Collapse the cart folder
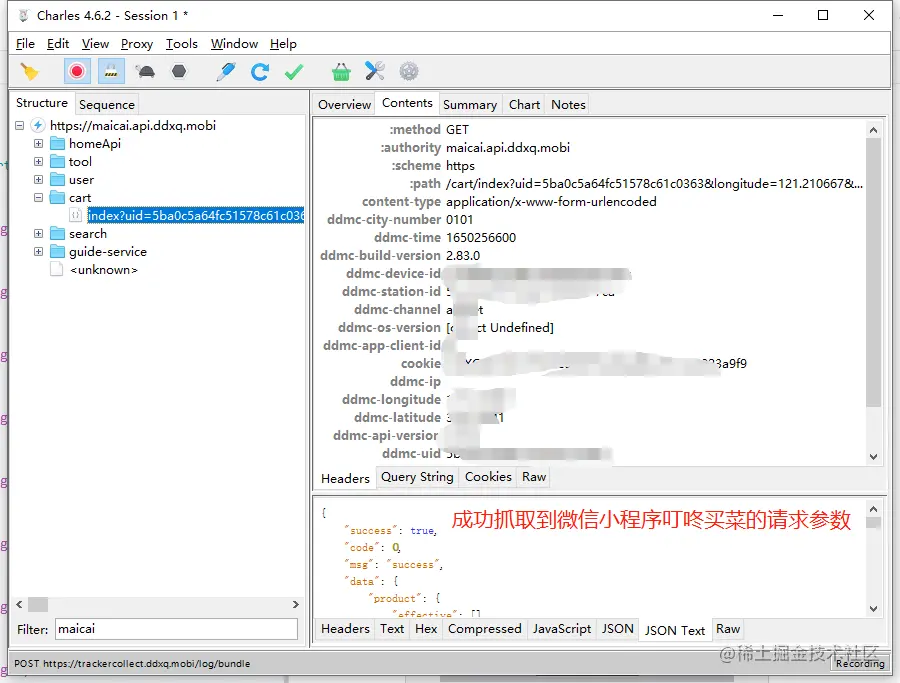 coord(38,197)
